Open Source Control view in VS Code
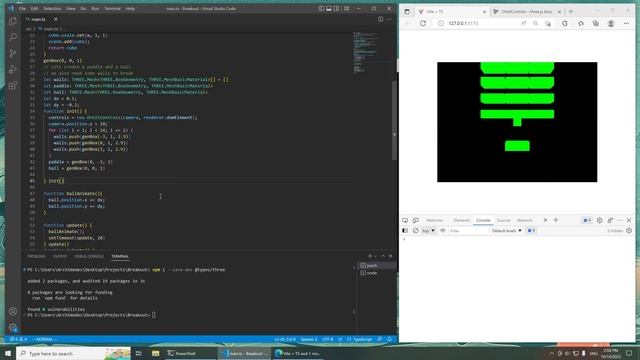This screenshot has width=640, height=360. click(x=13, y=53)
